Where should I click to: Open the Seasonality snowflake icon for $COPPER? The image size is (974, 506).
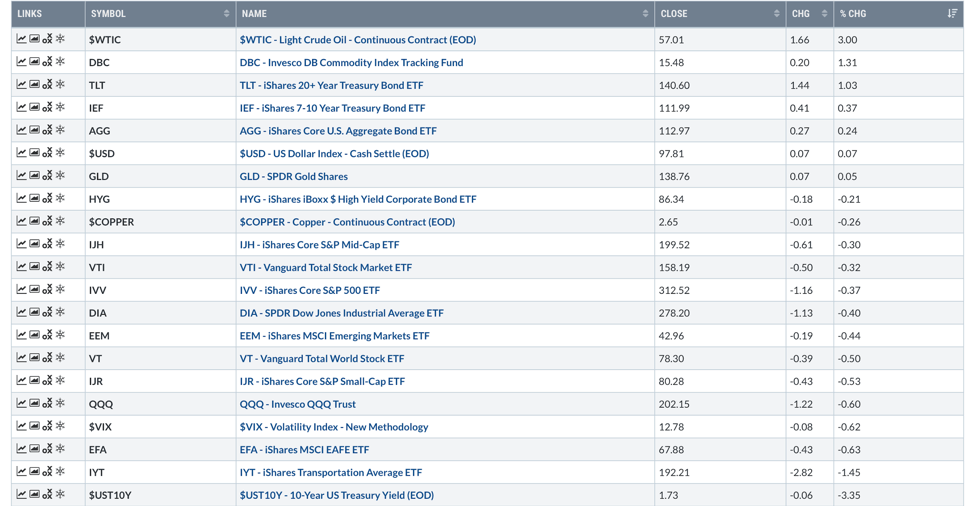(60, 222)
